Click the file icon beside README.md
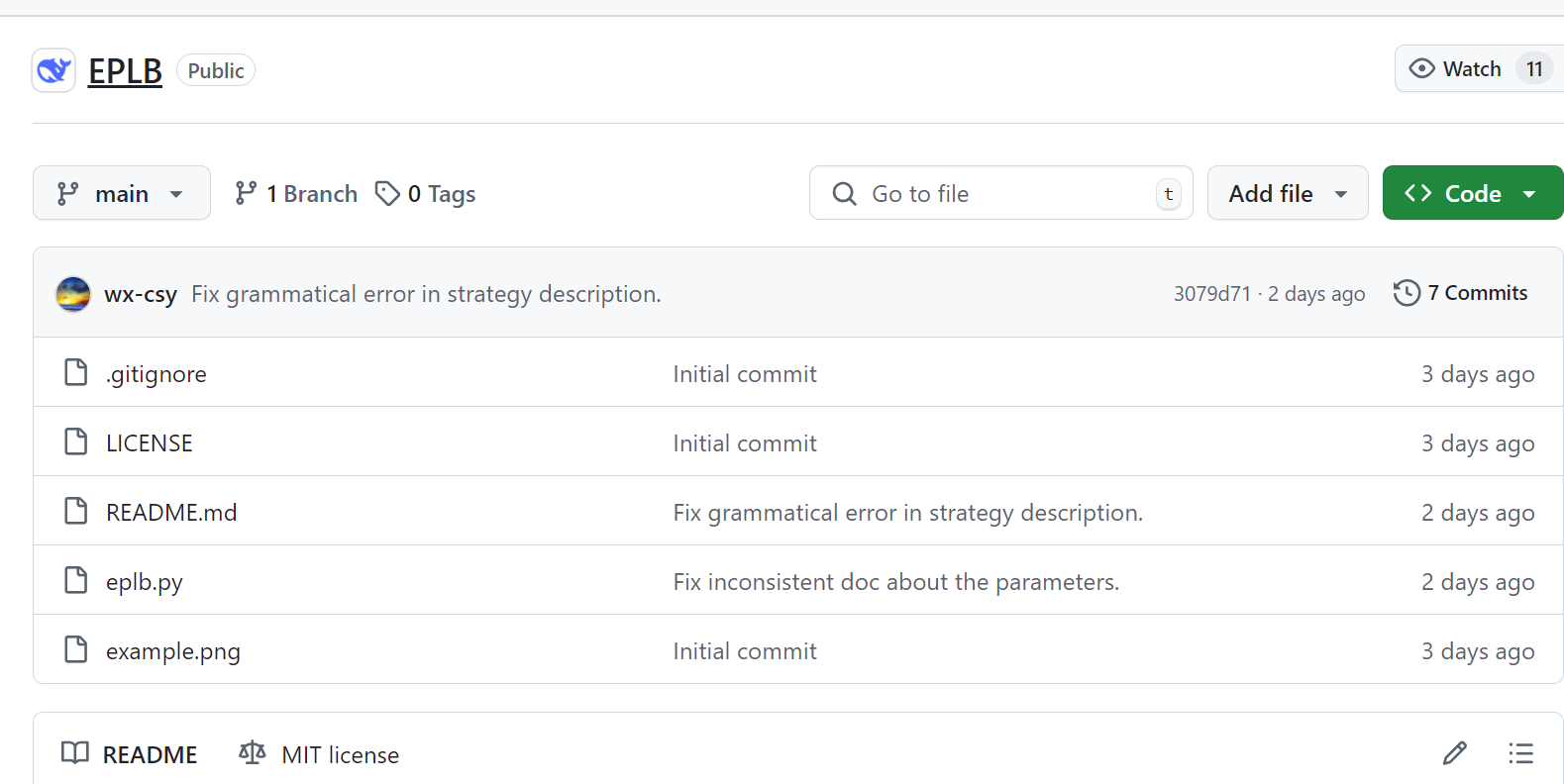Screen dimensions: 1564x784 [75, 511]
